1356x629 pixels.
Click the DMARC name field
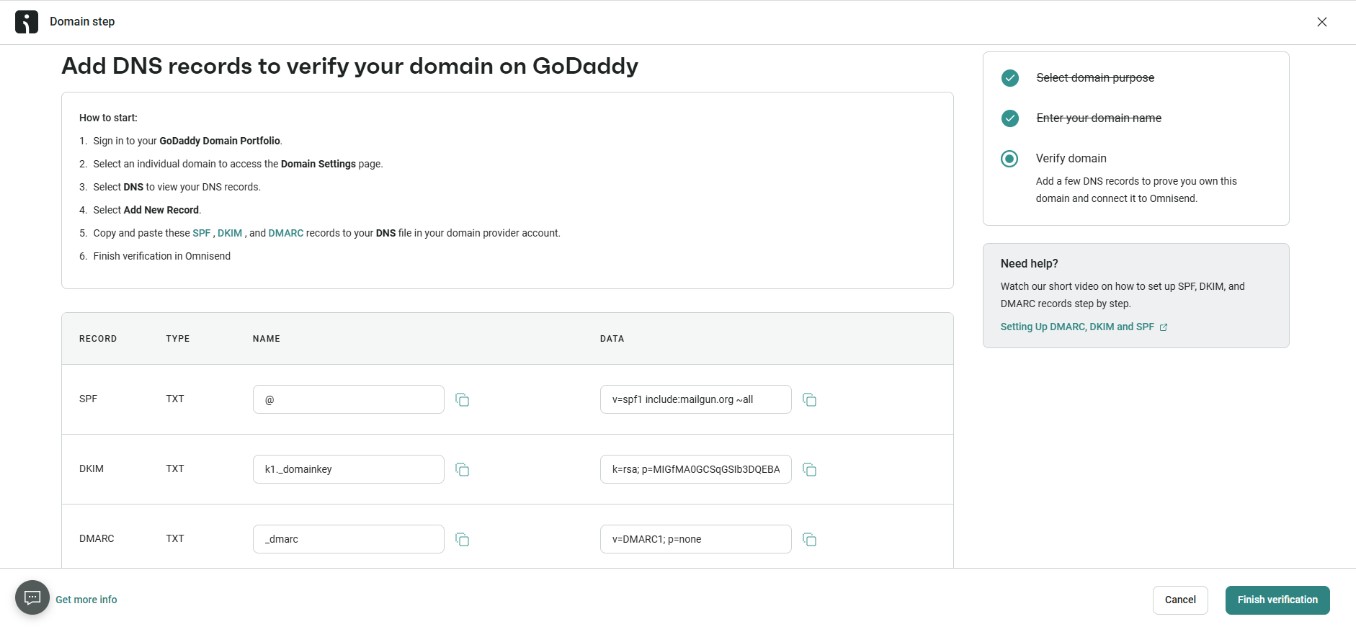[348, 539]
